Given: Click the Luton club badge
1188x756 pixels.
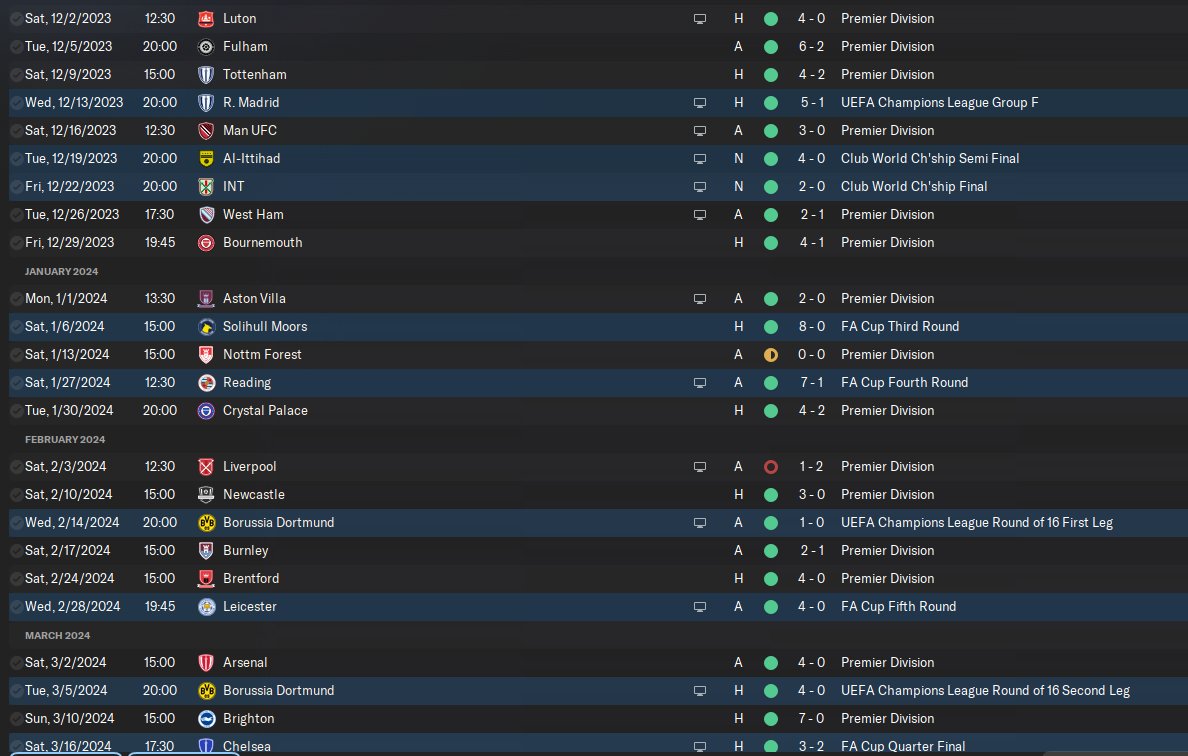Looking at the screenshot, I should 206,18.
